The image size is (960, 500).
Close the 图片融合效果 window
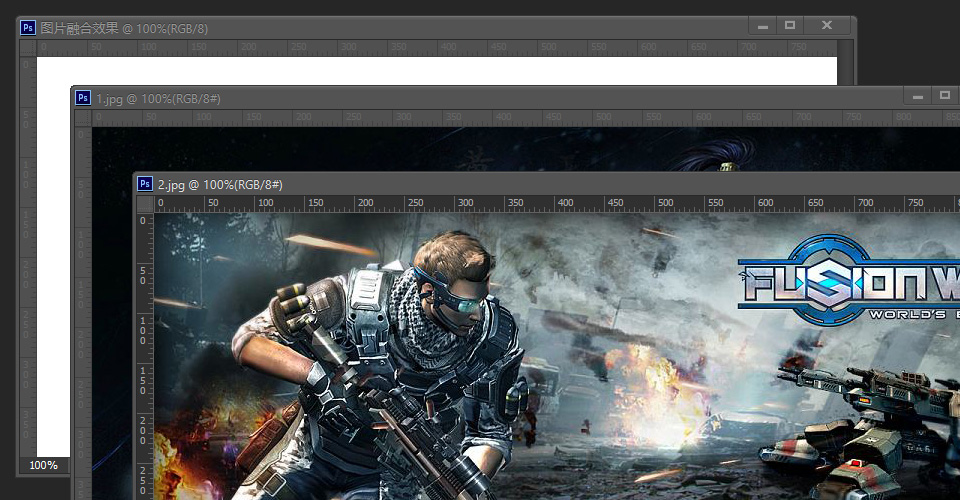tap(827, 26)
